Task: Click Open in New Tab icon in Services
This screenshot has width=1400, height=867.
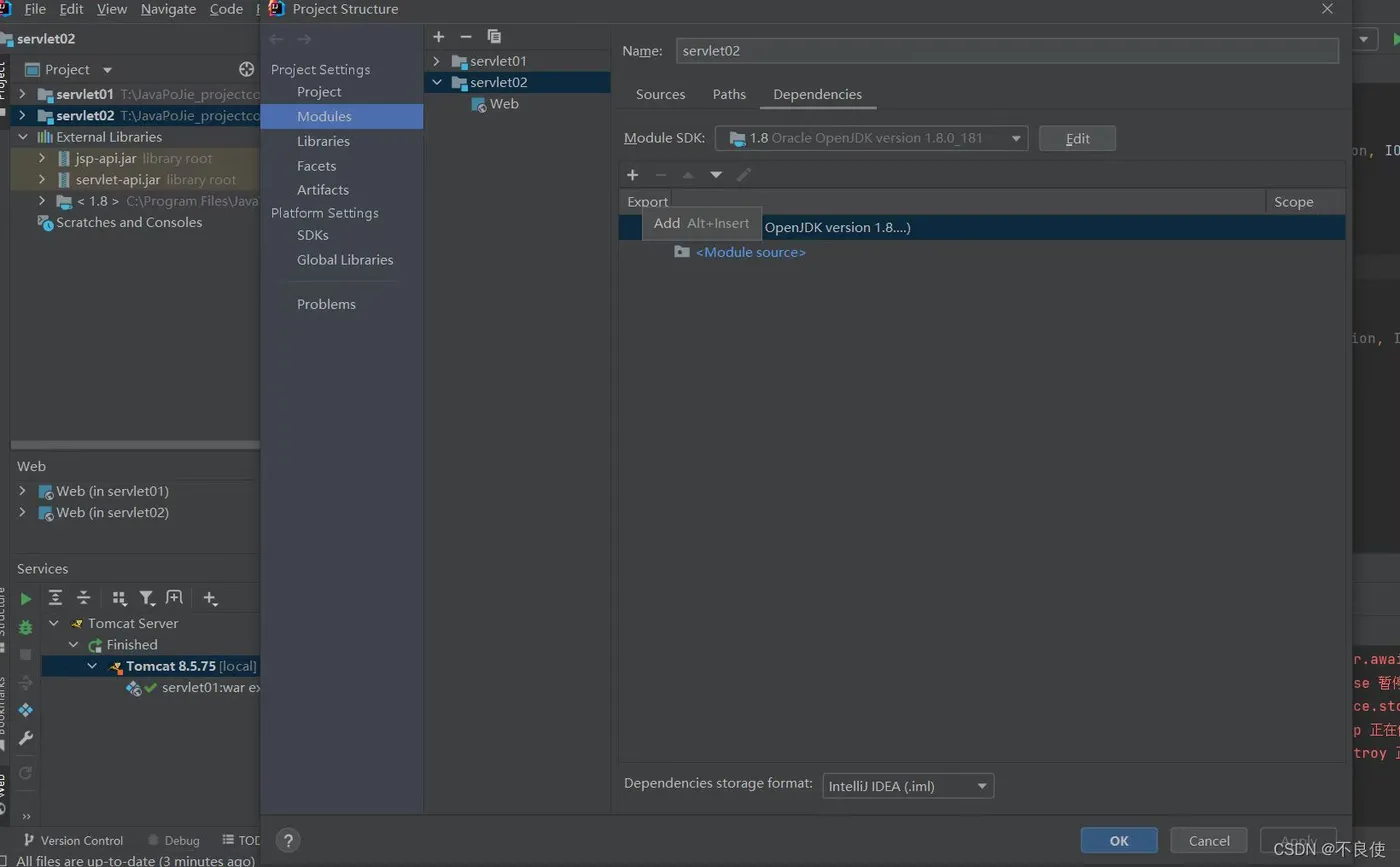Action: tap(174, 598)
